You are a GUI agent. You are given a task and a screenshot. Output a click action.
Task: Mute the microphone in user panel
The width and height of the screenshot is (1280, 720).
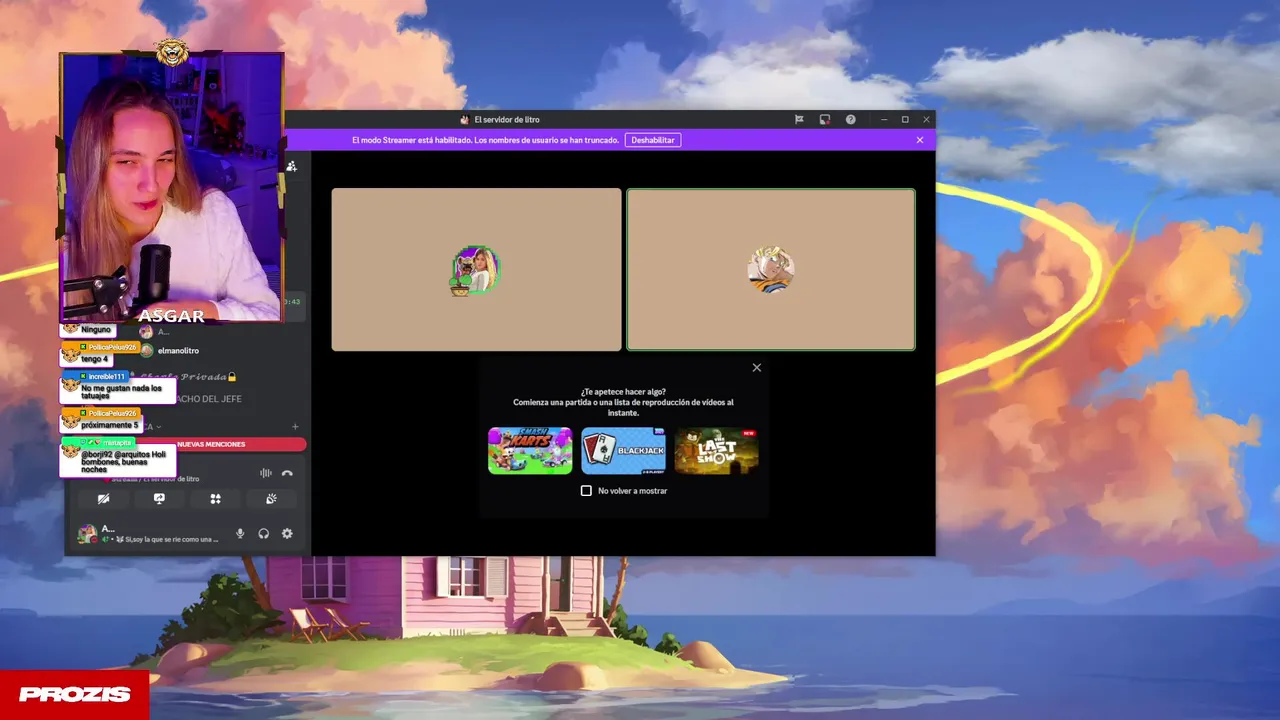[240, 534]
